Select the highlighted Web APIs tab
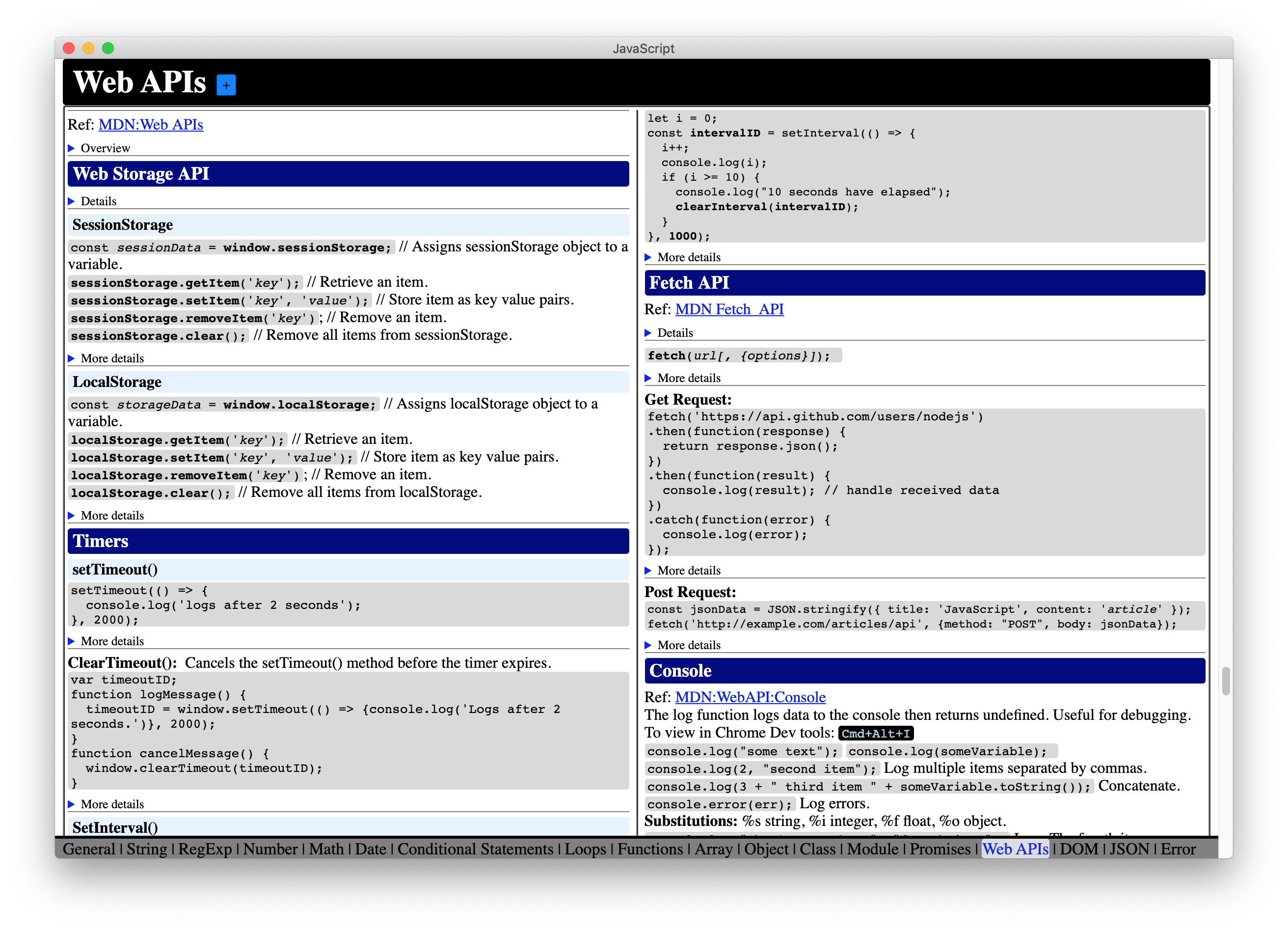Viewport: 1288px width, 931px height. [x=1016, y=849]
